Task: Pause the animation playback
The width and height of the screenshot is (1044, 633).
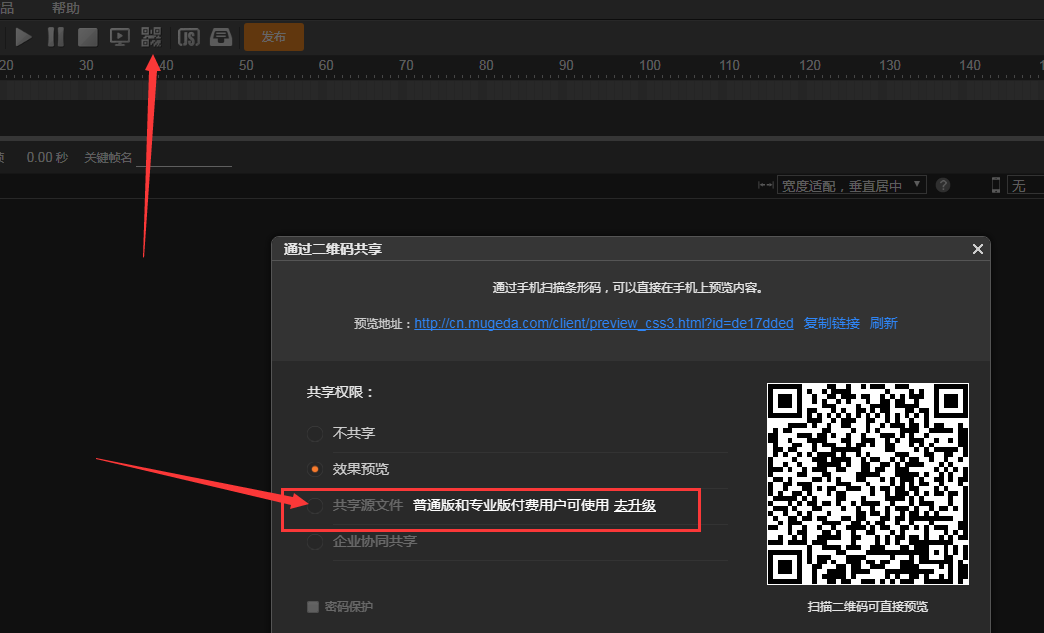Action: (56, 37)
